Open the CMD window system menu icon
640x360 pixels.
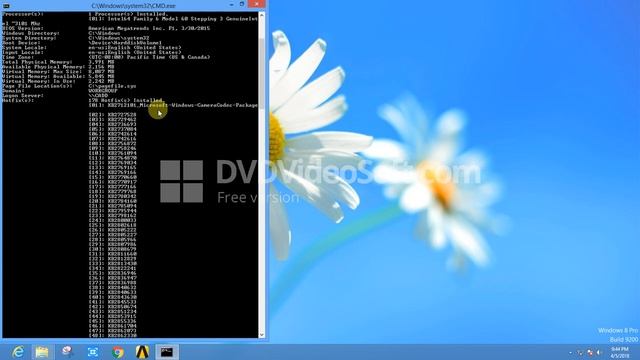[x=6, y=6]
